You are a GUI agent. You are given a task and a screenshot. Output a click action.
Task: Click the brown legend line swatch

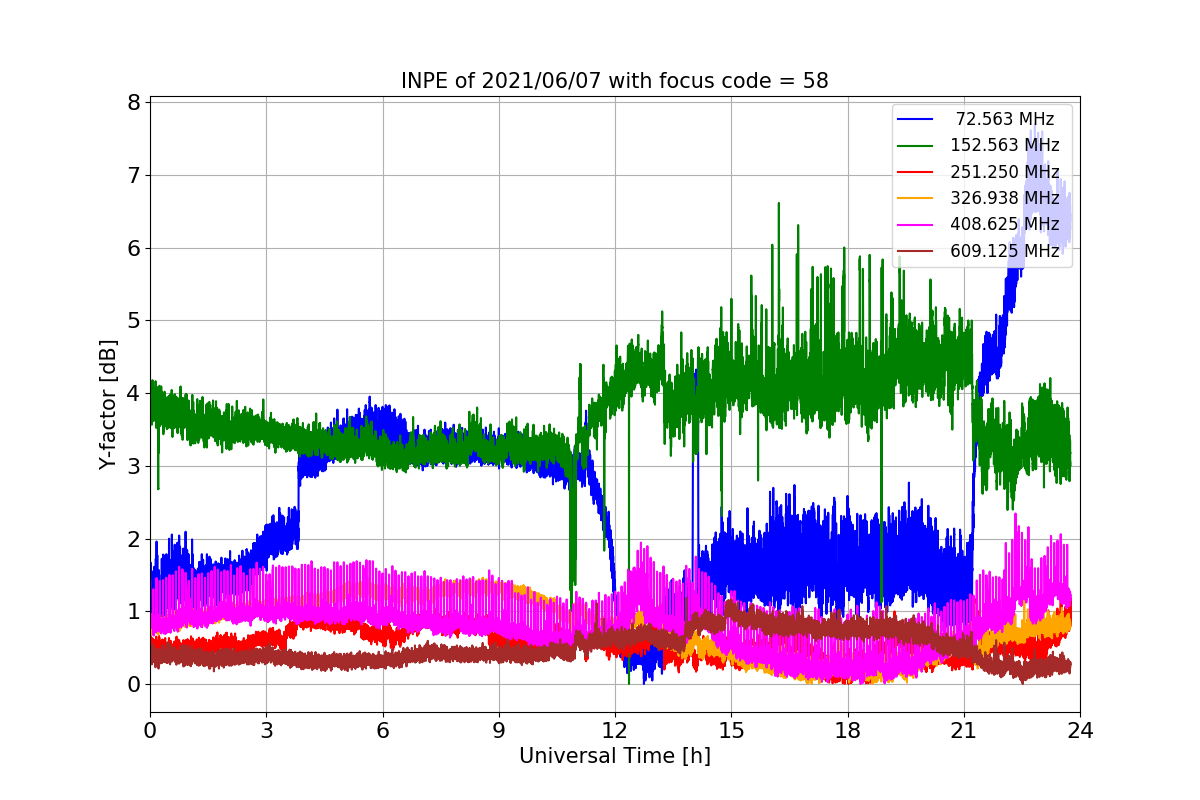point(916,252)
